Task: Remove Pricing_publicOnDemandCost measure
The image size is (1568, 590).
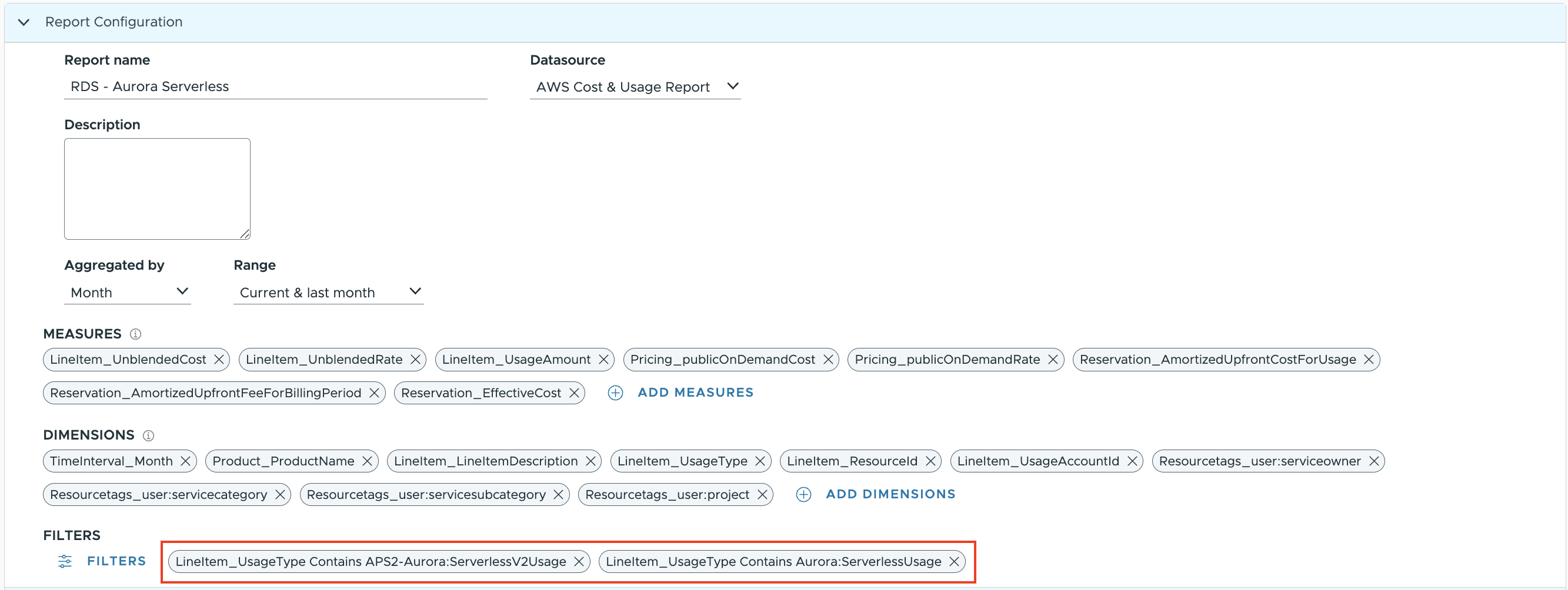Action: pyautogui.click(x=829, y=360)
